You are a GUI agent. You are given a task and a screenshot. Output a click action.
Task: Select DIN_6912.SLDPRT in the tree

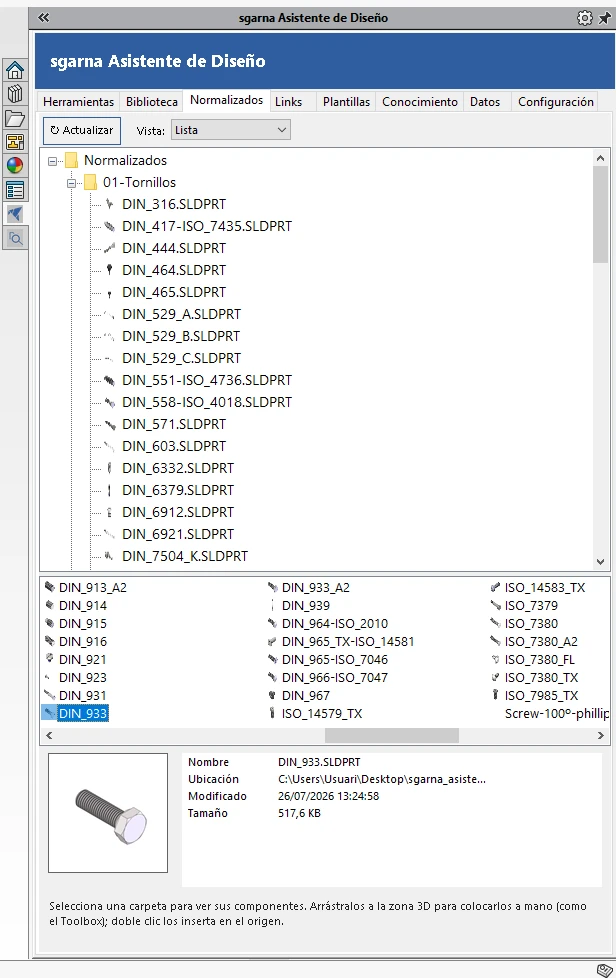click(178, 512)
